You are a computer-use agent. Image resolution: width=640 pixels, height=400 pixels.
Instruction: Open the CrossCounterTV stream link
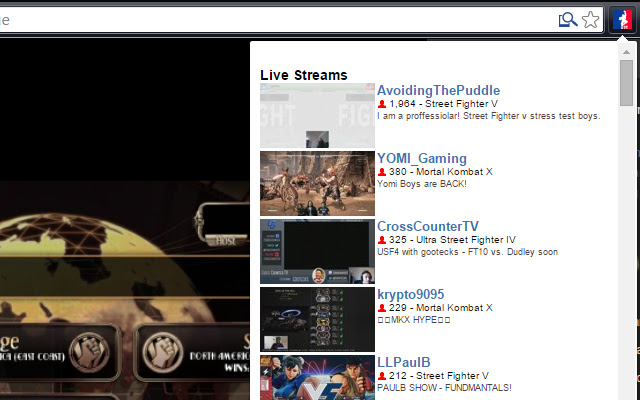point(428,227)
